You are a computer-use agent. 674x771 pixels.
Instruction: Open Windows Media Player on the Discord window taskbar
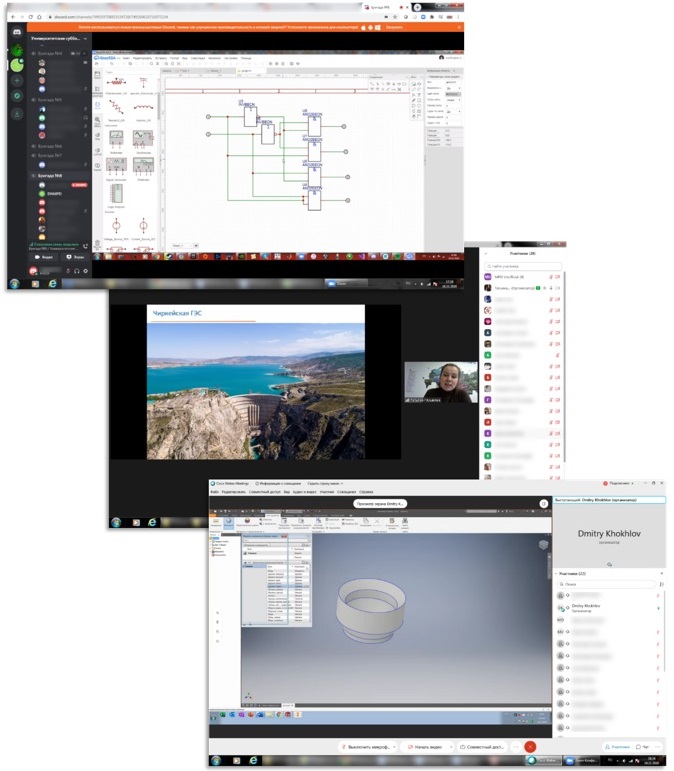tap(35, 284)
